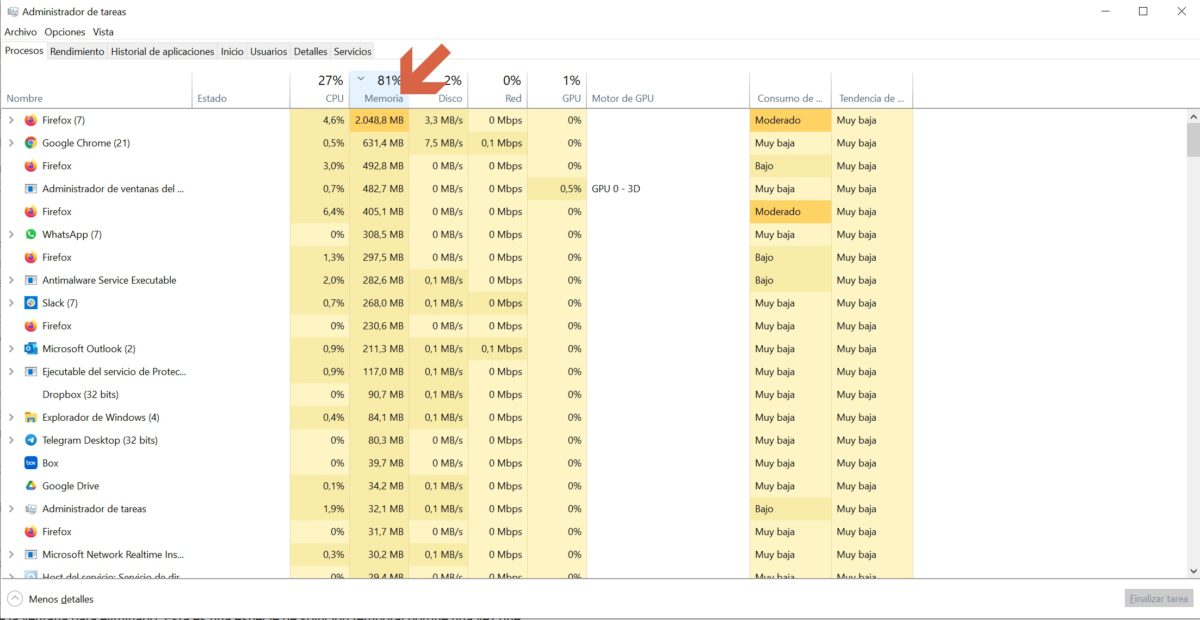
Task: Switch to the Rendimiento tab
Action: click(x=77, y=51)
